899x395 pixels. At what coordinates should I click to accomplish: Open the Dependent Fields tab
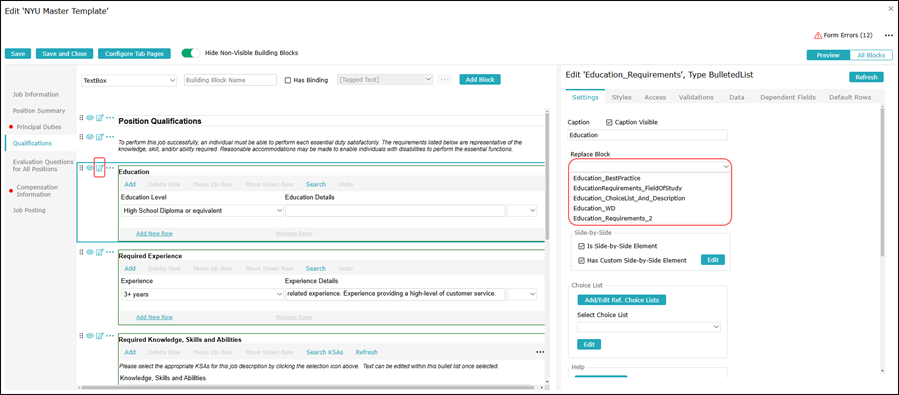pyautogui.click(x=788, y=97)
